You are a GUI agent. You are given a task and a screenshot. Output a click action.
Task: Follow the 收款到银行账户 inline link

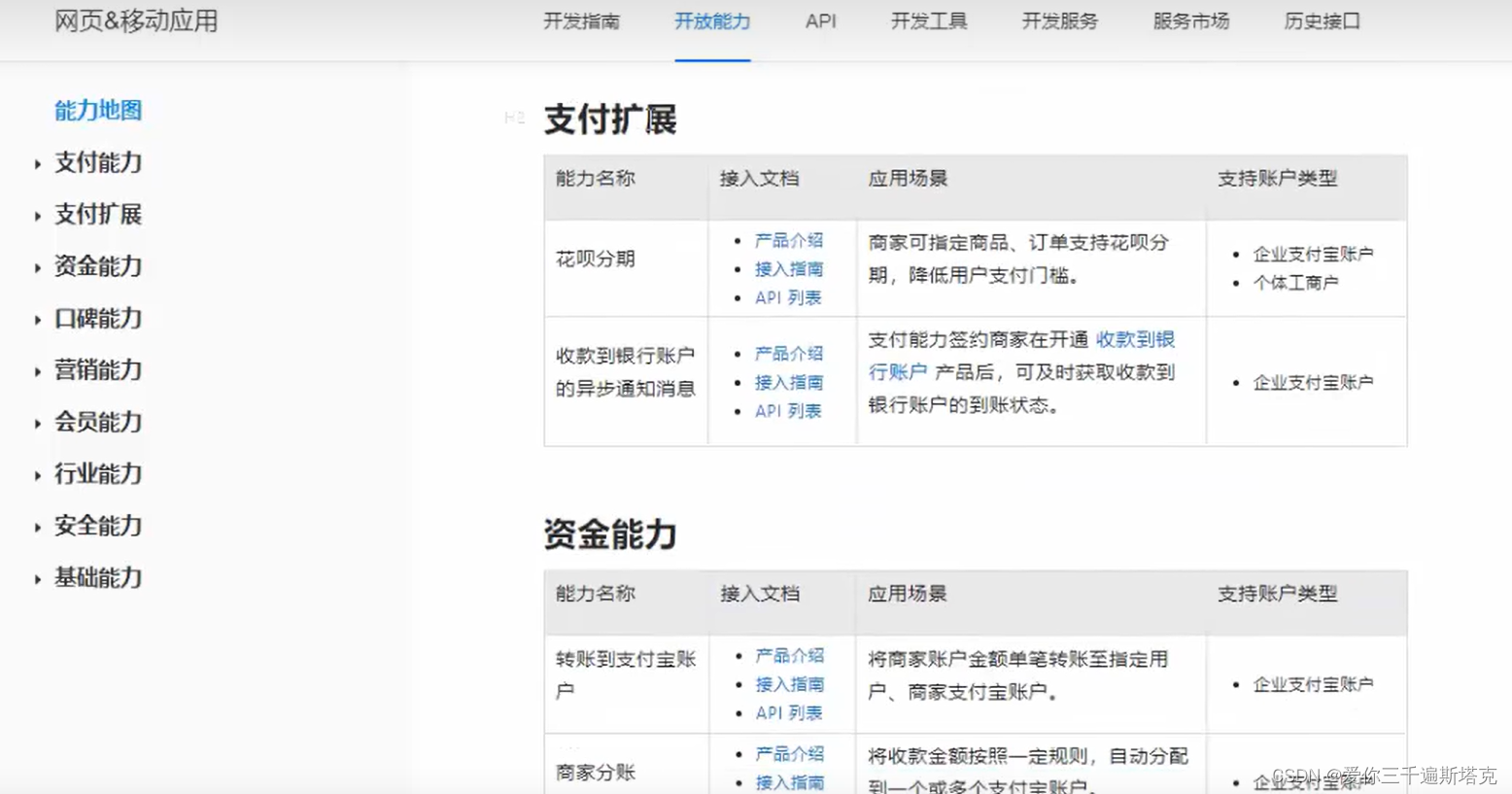point(1135,339)
